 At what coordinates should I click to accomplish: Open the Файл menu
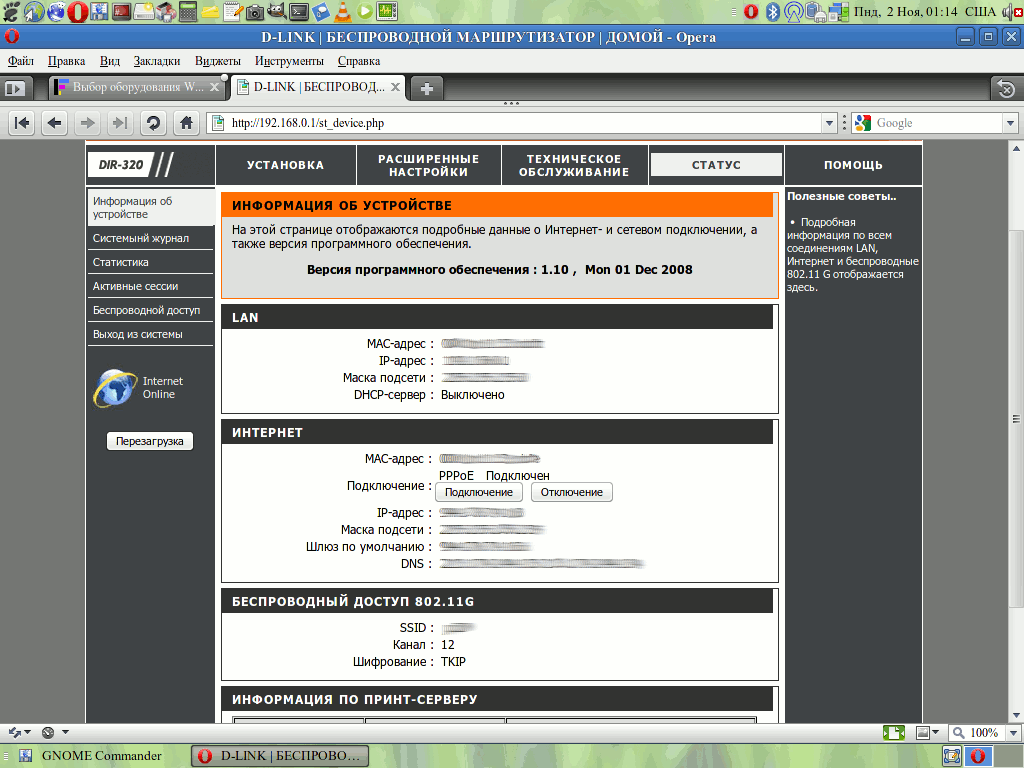pos(21,61)
